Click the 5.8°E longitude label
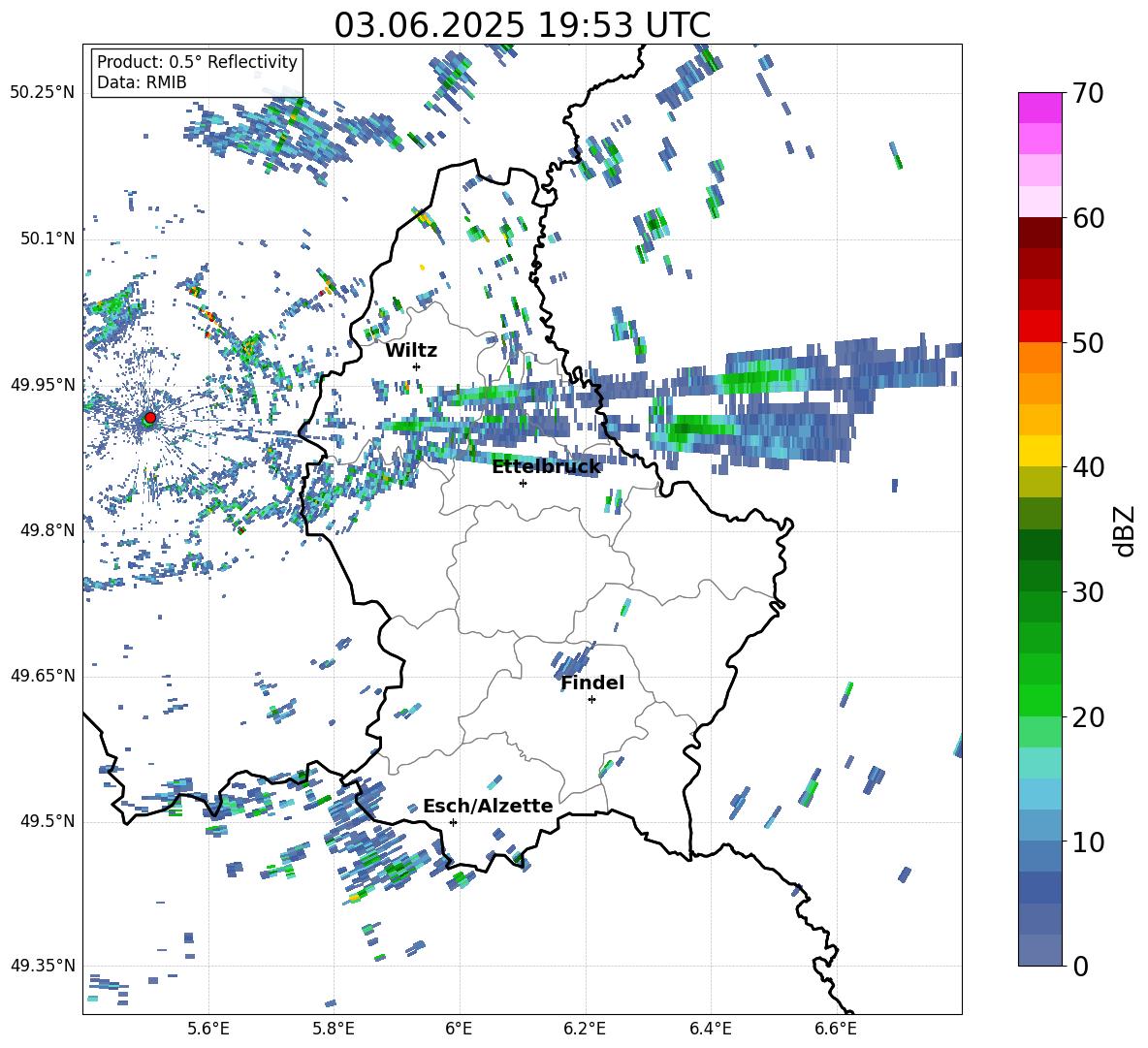Image resolution: width=1148 pixels, height=1048 pixels. point(334,1029)
